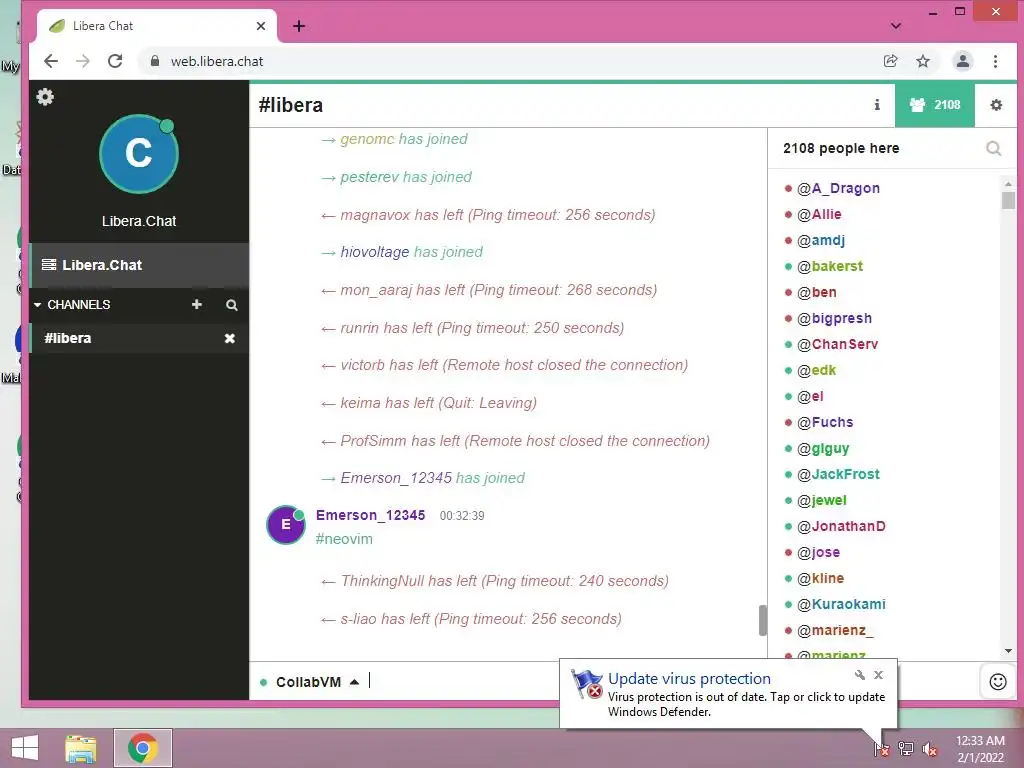Viewport: 1024px width, 768px height.
Task: Open a new browser tab
Action: (x=299, y=26)
